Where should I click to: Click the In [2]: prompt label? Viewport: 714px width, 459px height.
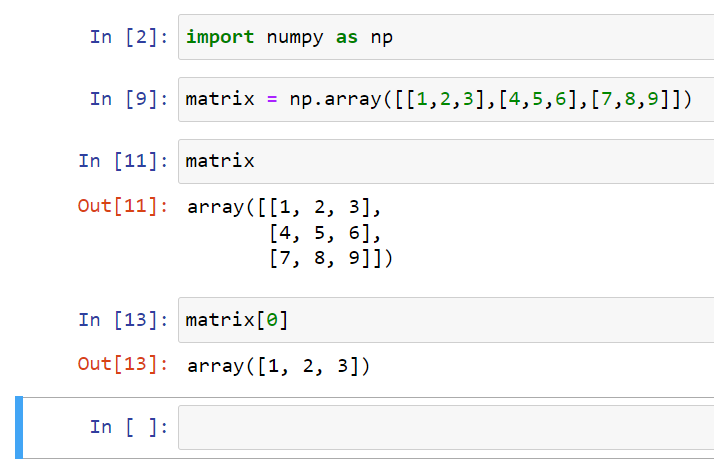click(129, 37)
